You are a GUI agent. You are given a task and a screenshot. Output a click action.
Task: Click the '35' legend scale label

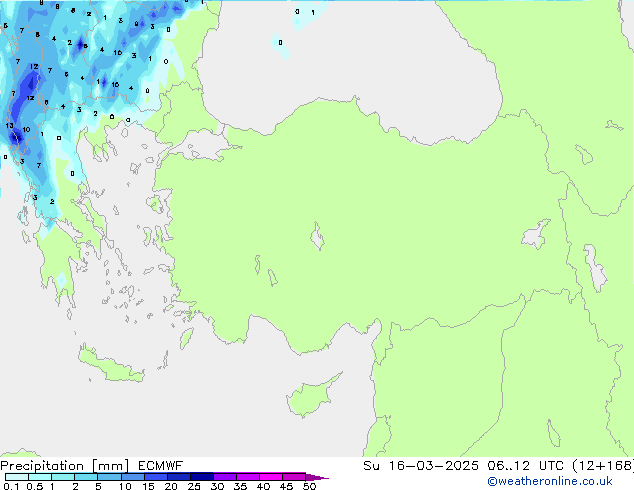tap(240, 486)
